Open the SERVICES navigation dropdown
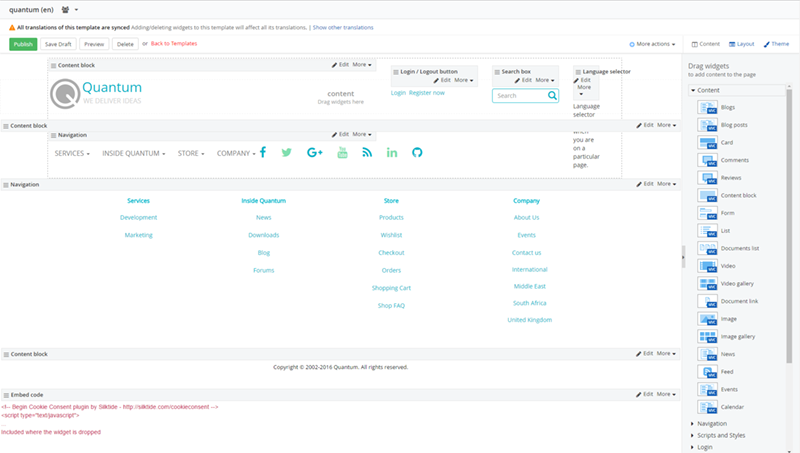The width and height of the screenshot is (800, 453). 72,153
